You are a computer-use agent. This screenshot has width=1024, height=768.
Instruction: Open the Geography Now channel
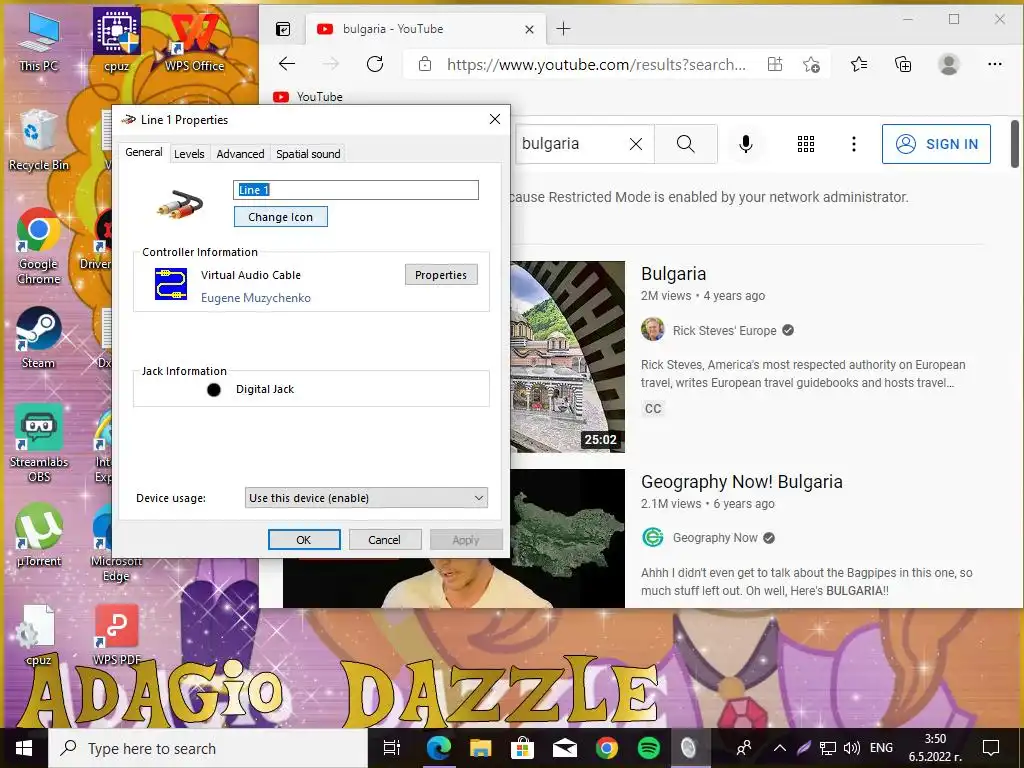[715, 538]
